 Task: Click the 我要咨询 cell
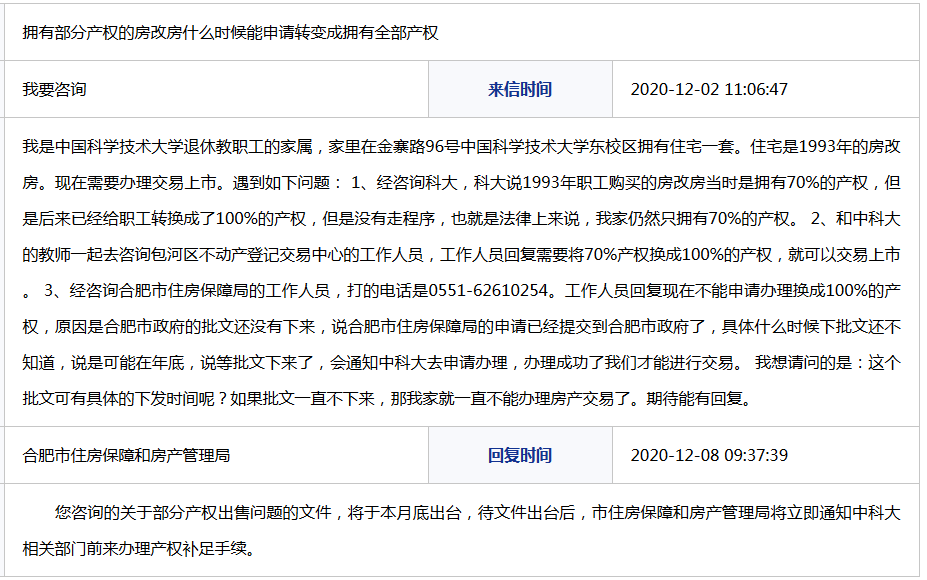tap(55, 90)
